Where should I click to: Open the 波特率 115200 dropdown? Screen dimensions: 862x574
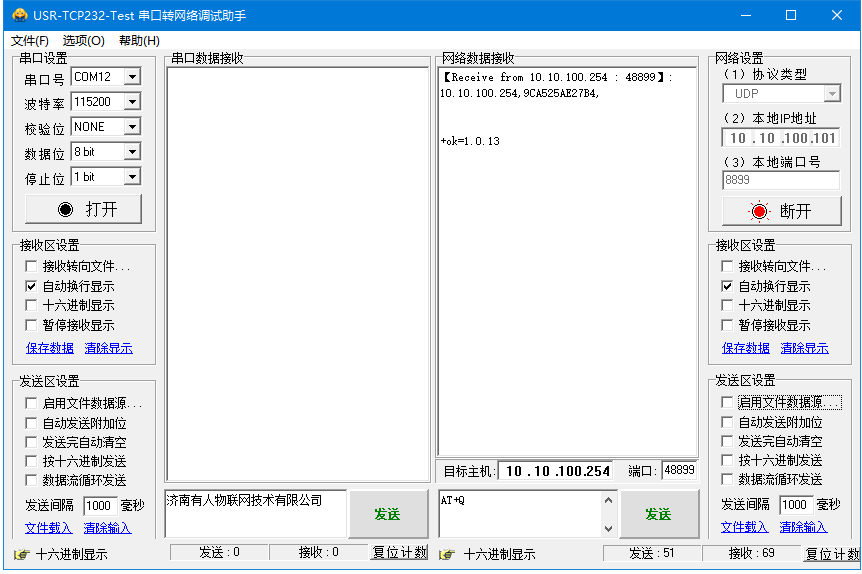tap(132, 102)
